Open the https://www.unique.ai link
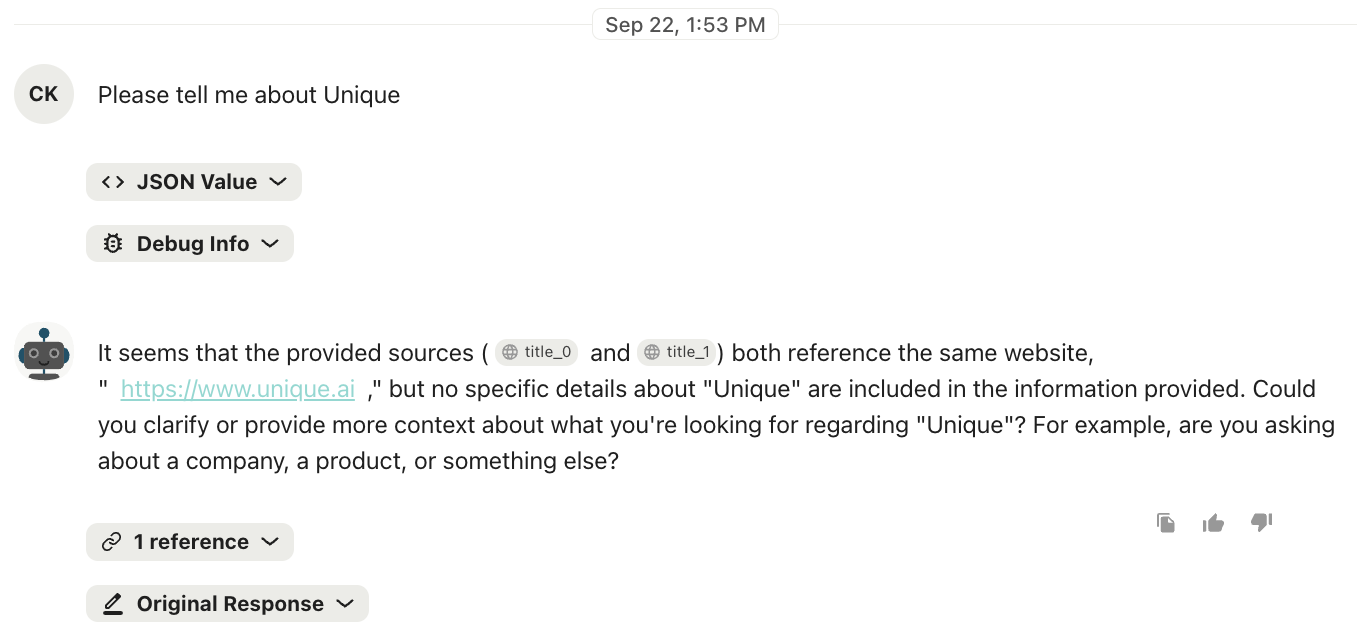 (237, 389)
